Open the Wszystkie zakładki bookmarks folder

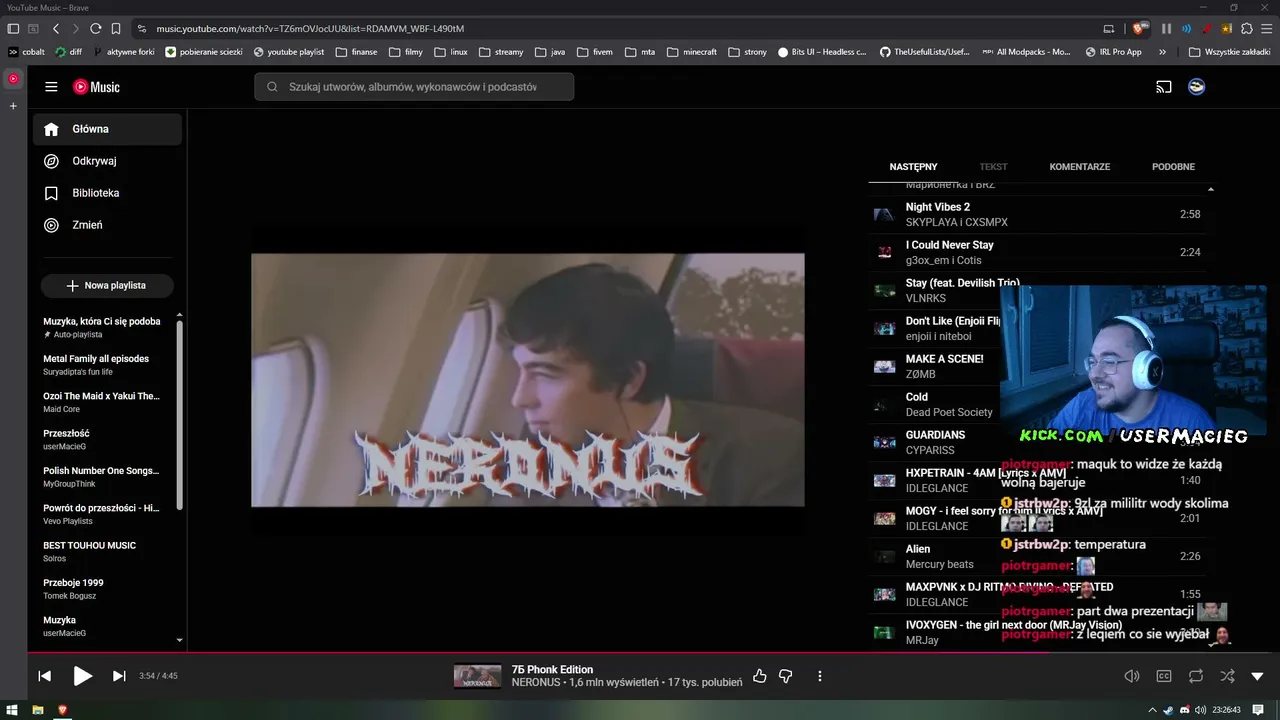coord(1229,52)
